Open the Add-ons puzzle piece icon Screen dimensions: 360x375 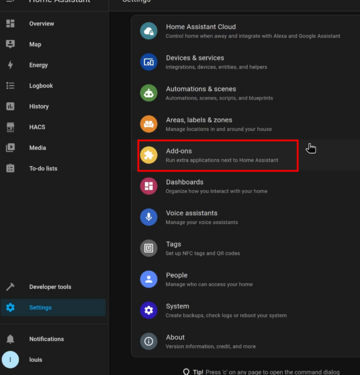tap(149, 155)
